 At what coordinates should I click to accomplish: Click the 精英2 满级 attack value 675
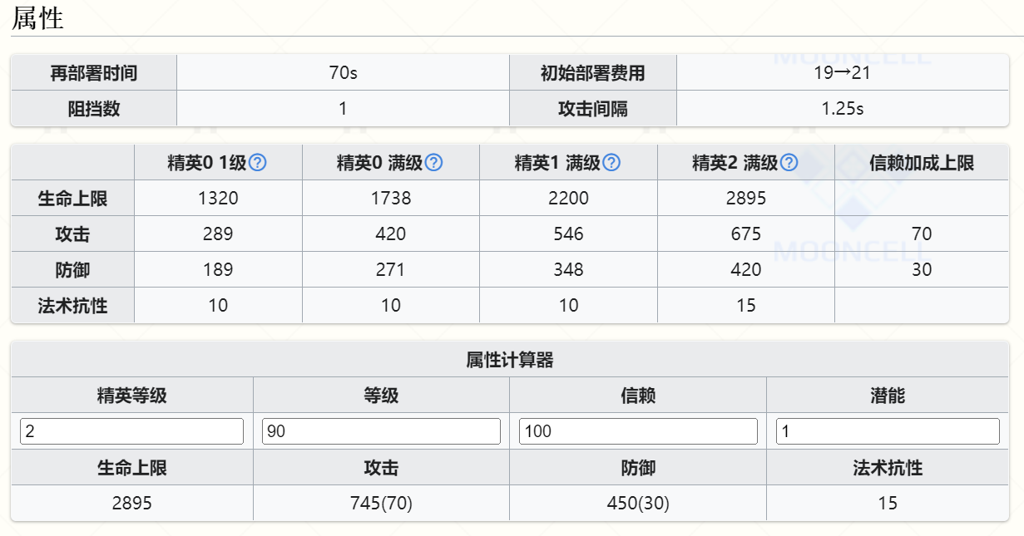[x=746, y=234]
